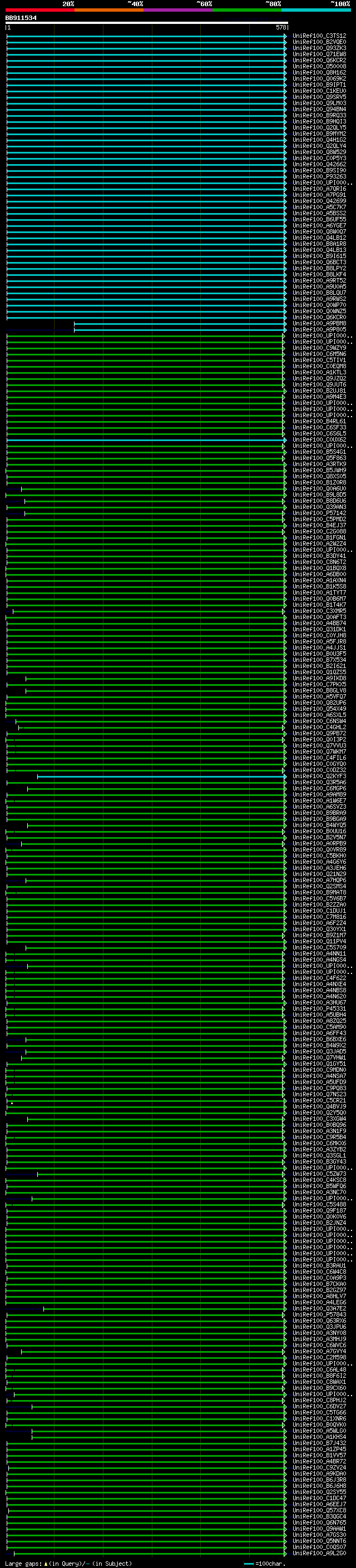This screenshot has width=356, height=1568.
Task: Select alignment label UniRef100_Q8W529
Action: (319, 152)
